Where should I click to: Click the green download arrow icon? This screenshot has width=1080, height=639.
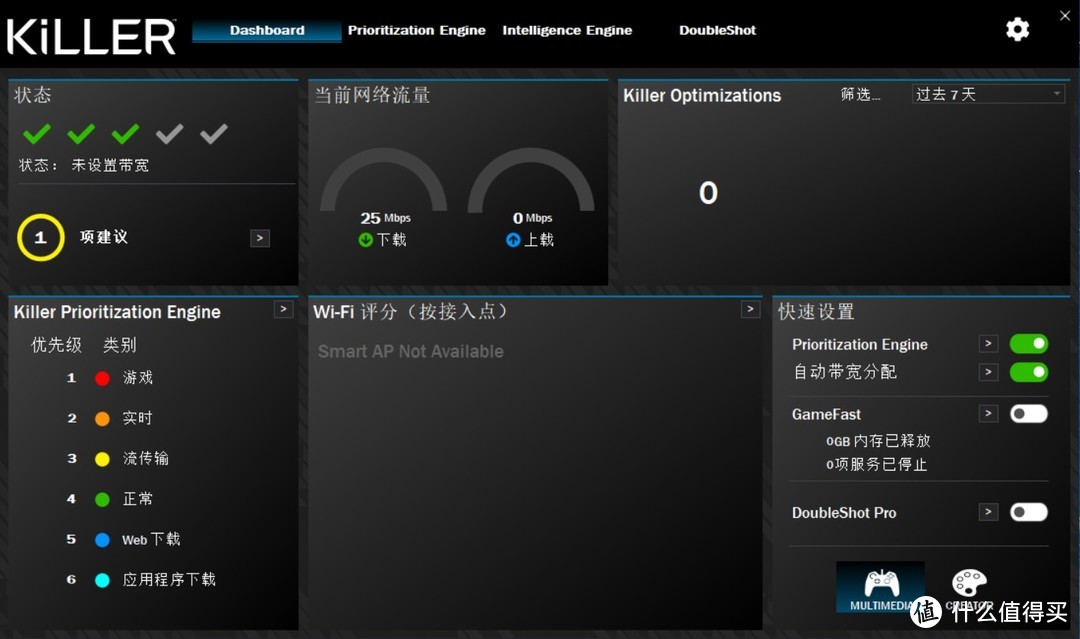(x=366, y=240)
